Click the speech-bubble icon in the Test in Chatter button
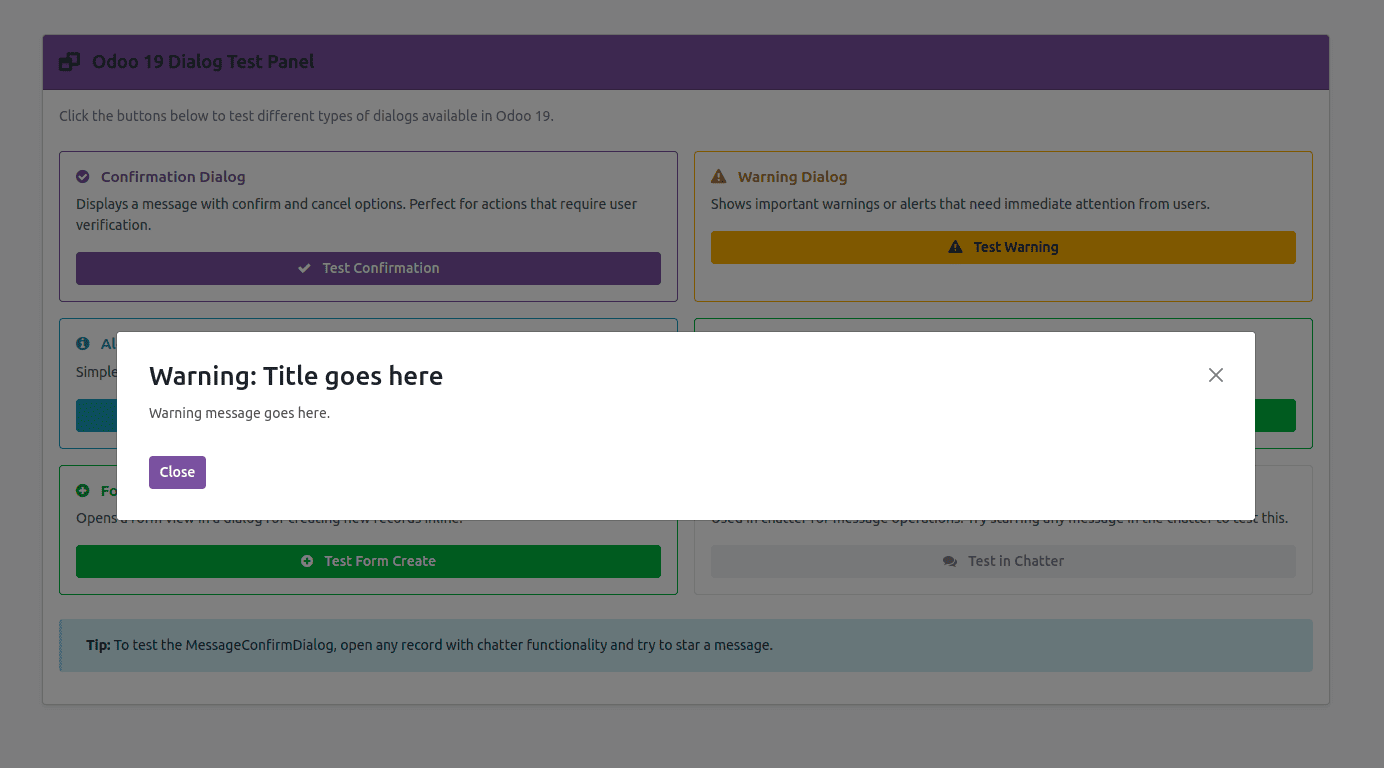 pos(949,561)
